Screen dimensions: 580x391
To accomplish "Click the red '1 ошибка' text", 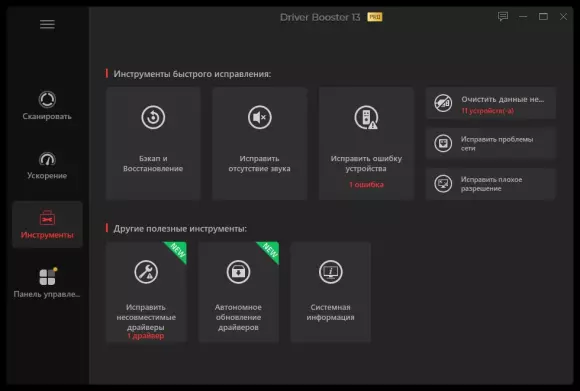I will 366,185.
